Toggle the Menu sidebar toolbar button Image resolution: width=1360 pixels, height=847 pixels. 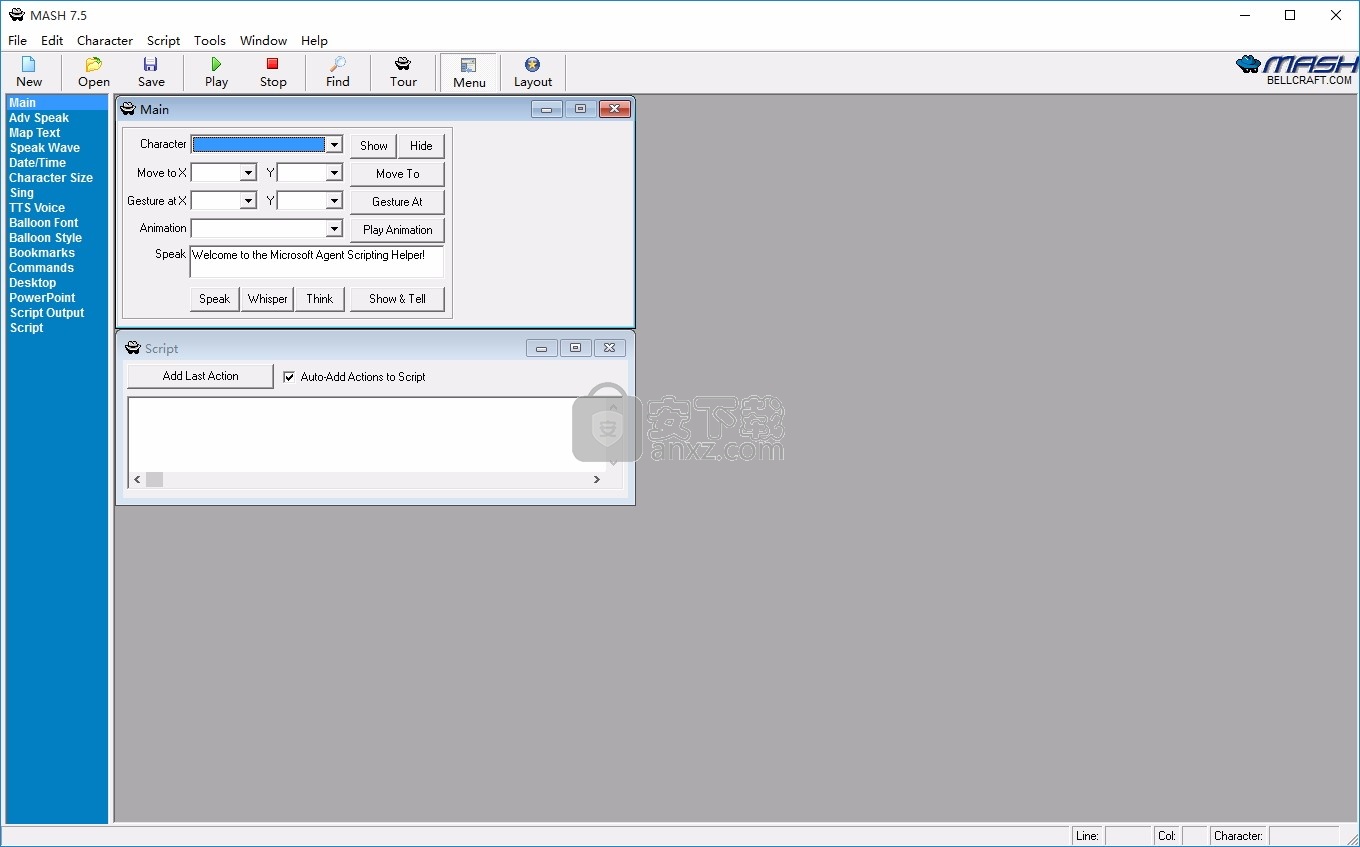coord(469,73)
